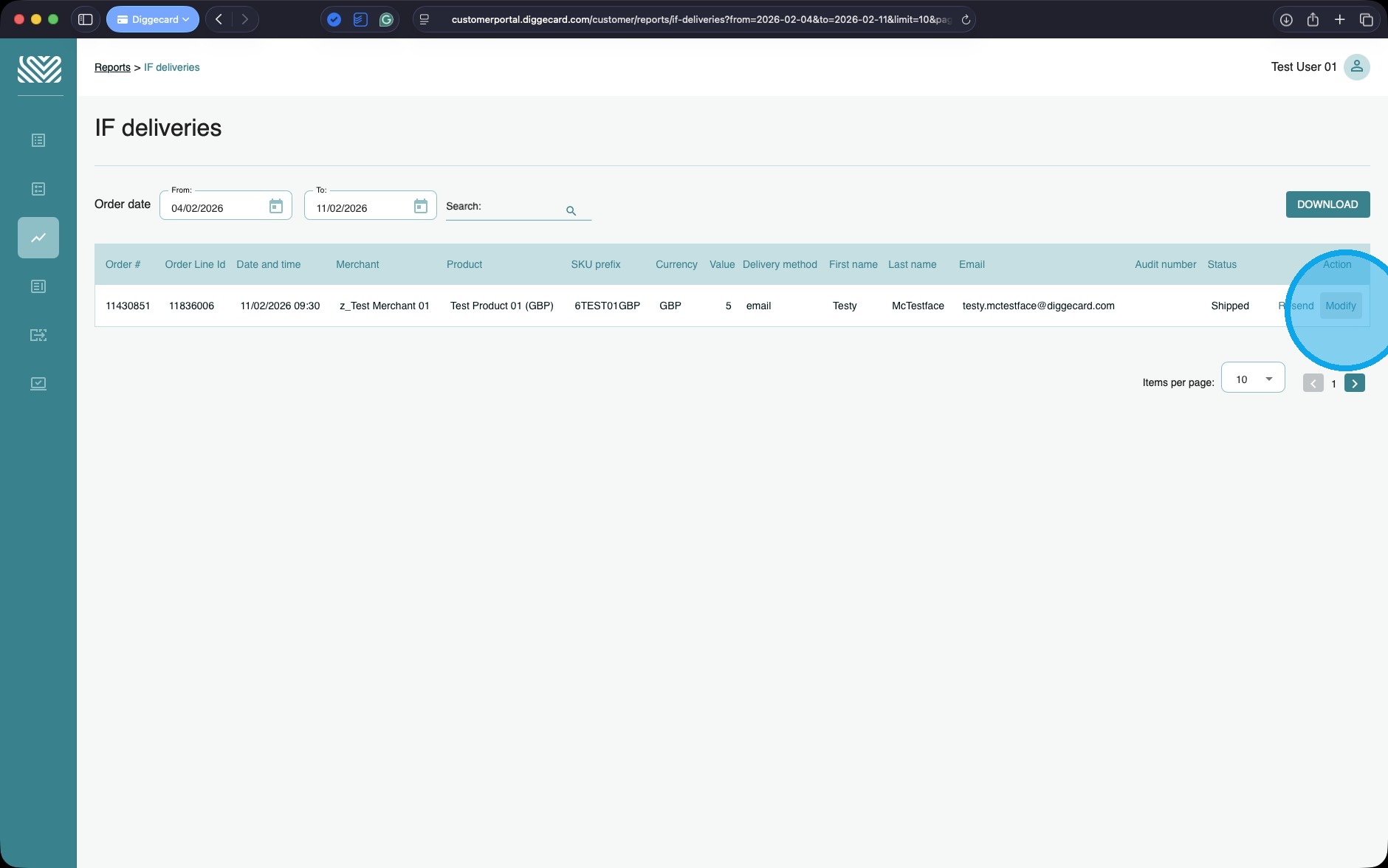This screenshot has width=1388, height=868.
Task: Click the z_Test Merchant 01 cell
Action: [x=385, y=306]
